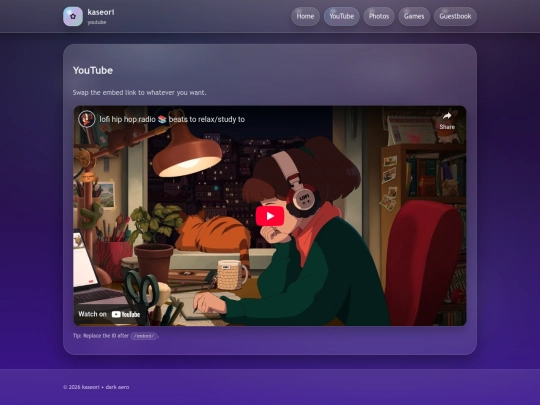Click the 'Swap the embed link' text

point(139,92)
